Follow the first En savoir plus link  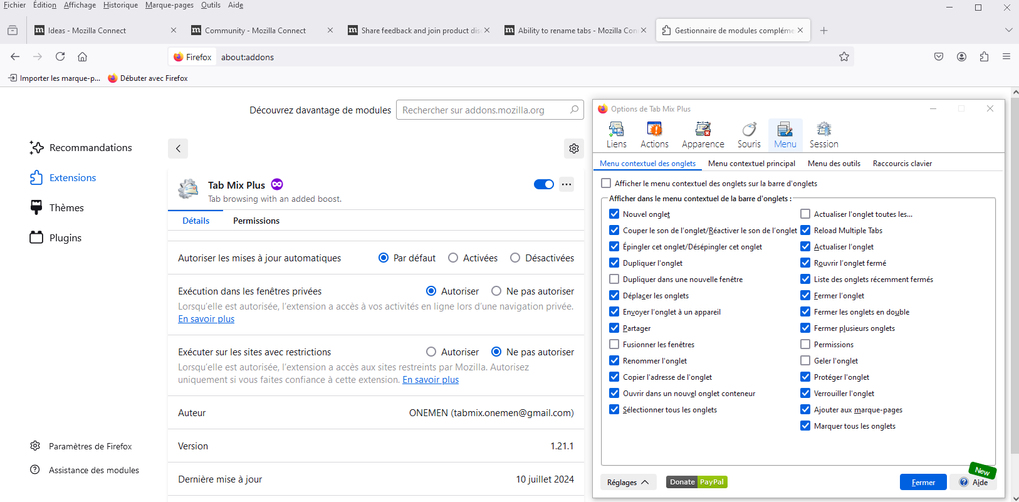point(206,319)
